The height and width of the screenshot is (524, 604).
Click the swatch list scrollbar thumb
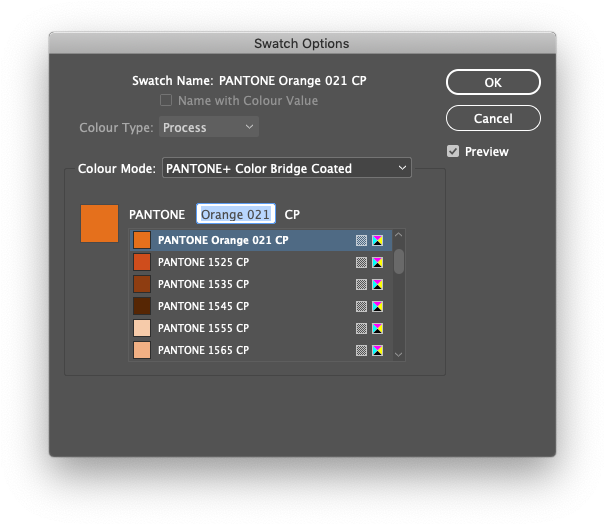point(399,262)
